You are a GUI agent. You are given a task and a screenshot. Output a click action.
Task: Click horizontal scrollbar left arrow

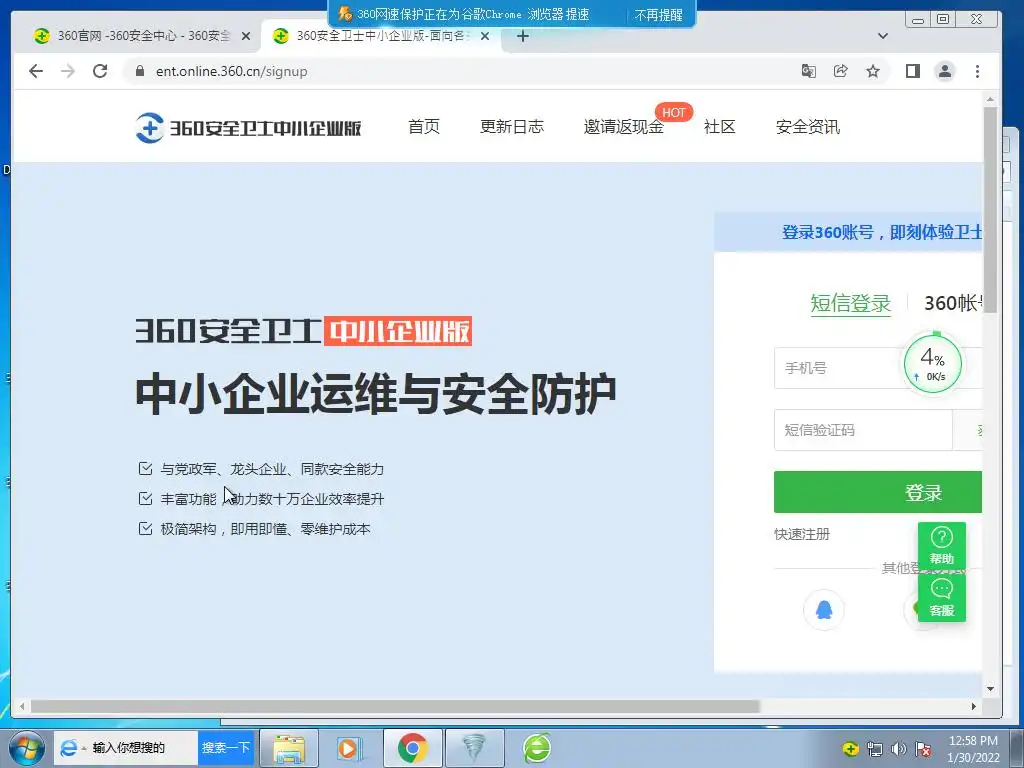(x=22, y=707)
